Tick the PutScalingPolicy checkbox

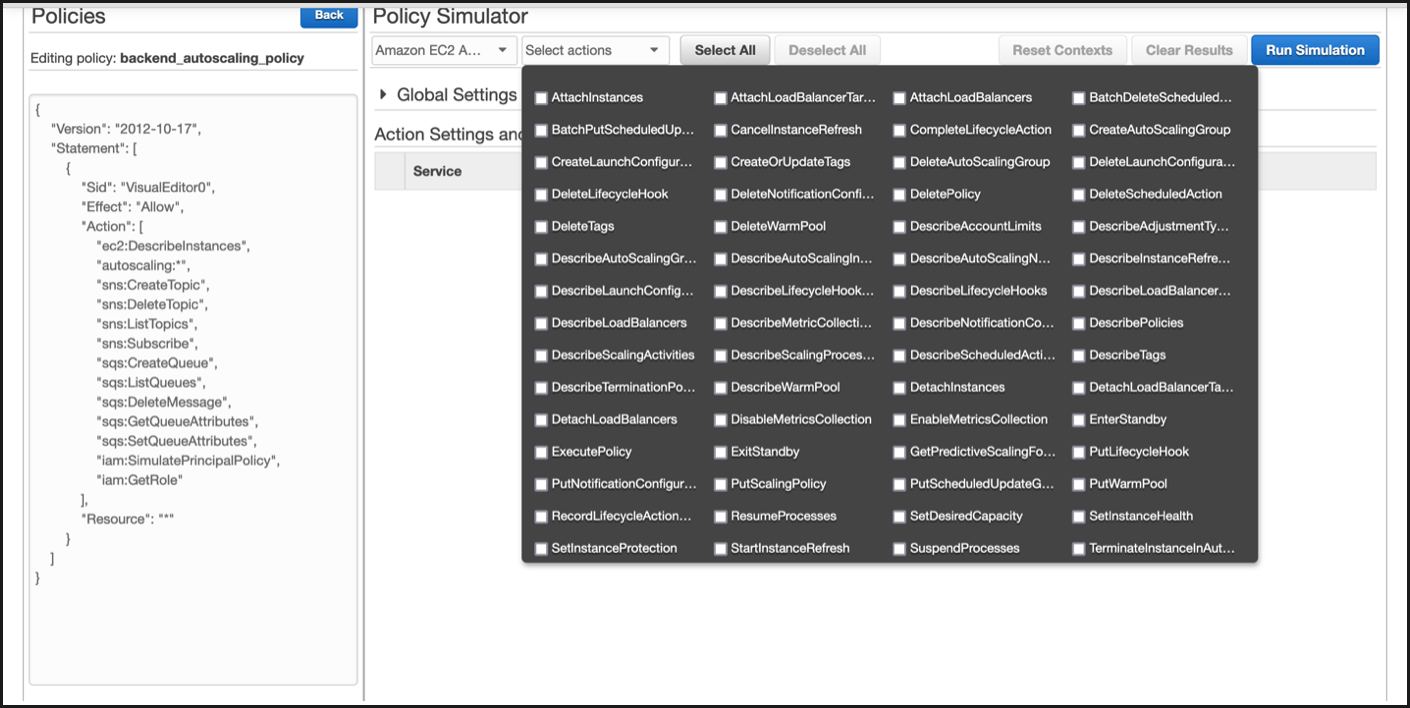[x=720, y=484]
